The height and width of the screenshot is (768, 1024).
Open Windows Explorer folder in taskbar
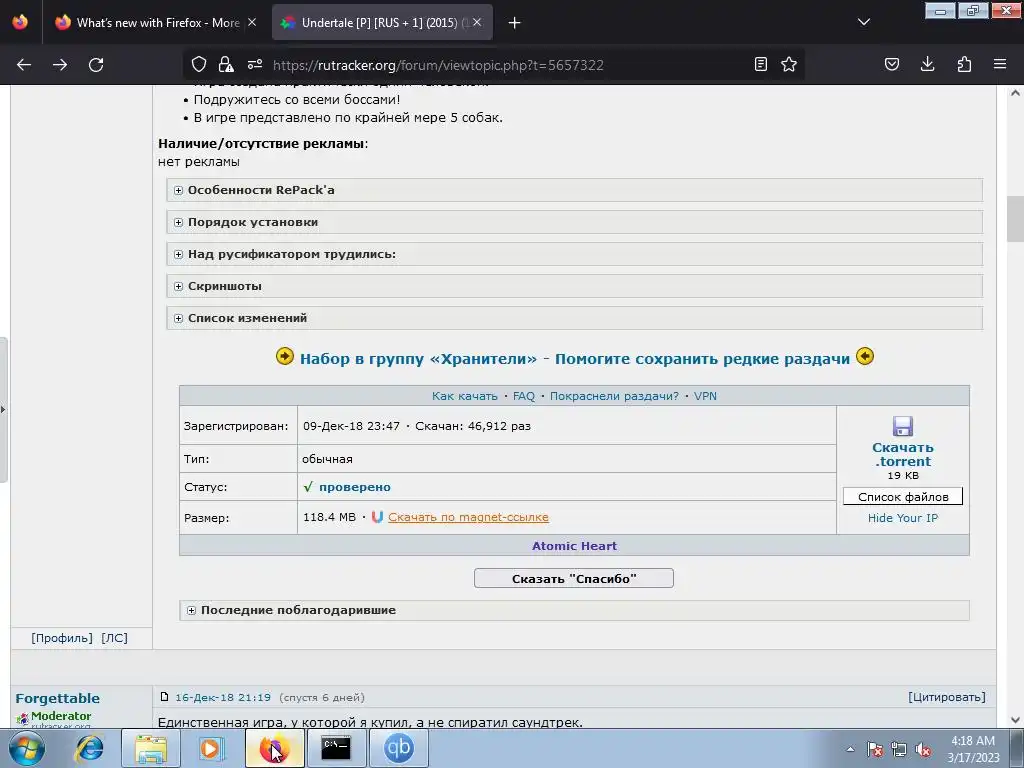[x=151, y=748]
